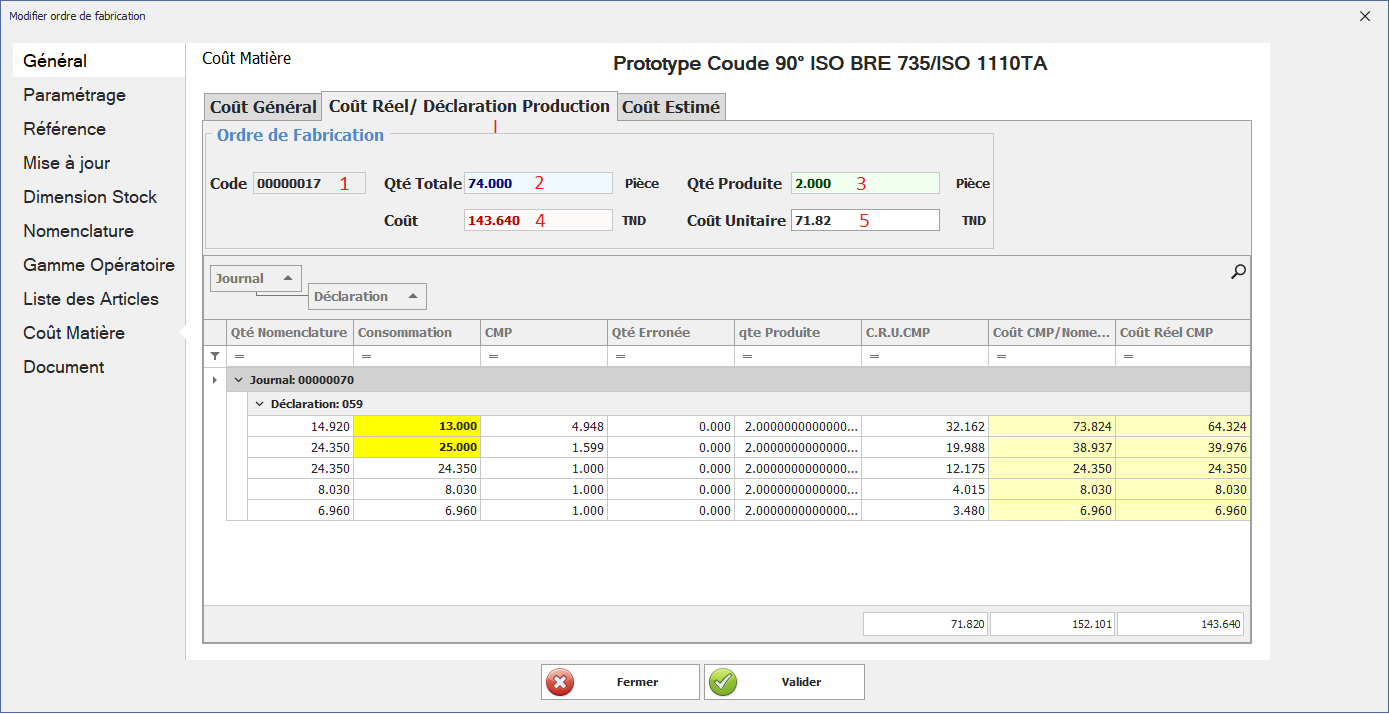Screen dimensions: 1389x714
Task: Collapse the Journal: 00000070 group
Action: tap(239, 380)
